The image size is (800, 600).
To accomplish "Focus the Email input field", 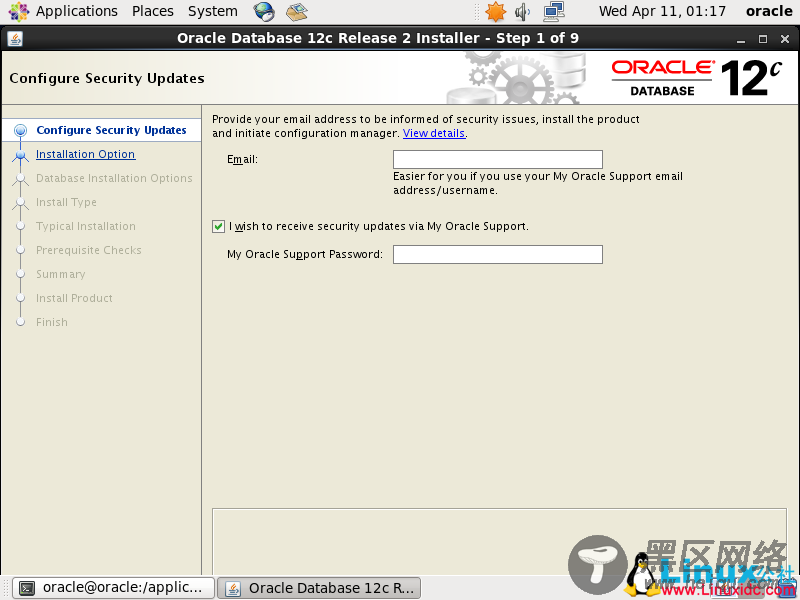I will tap(497, 159).
